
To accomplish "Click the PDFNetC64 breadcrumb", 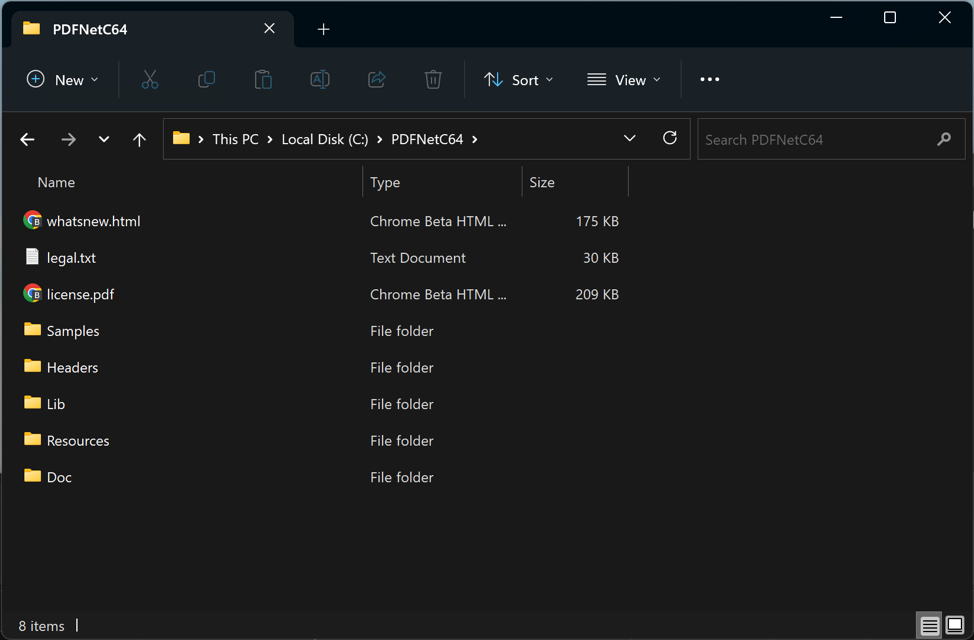I will click(427, 139).
